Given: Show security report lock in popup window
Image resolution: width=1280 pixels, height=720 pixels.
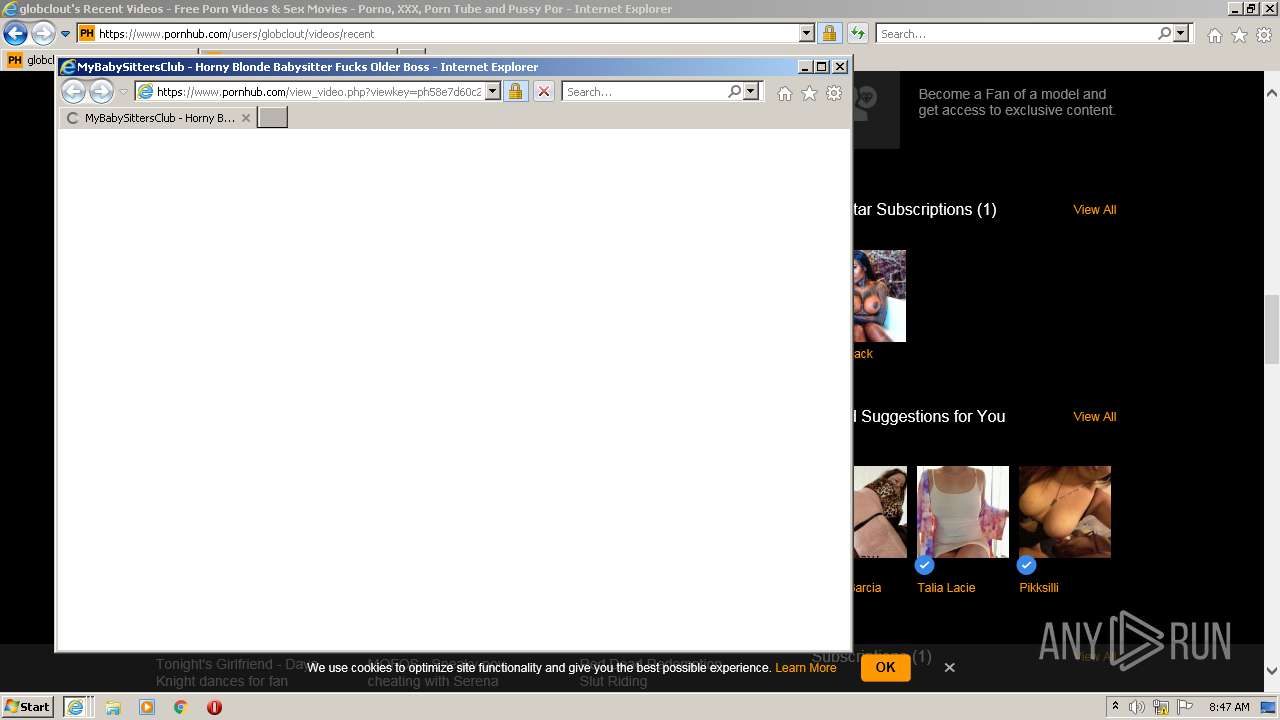Looking at the screenshot, I should (x=515, y=91).
